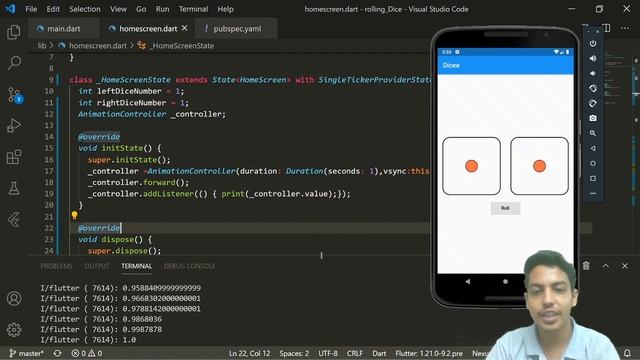The height and width of the screenshot is (360, 640).
Task: Select the emulator zoom tool
Action: click(593, 133)
